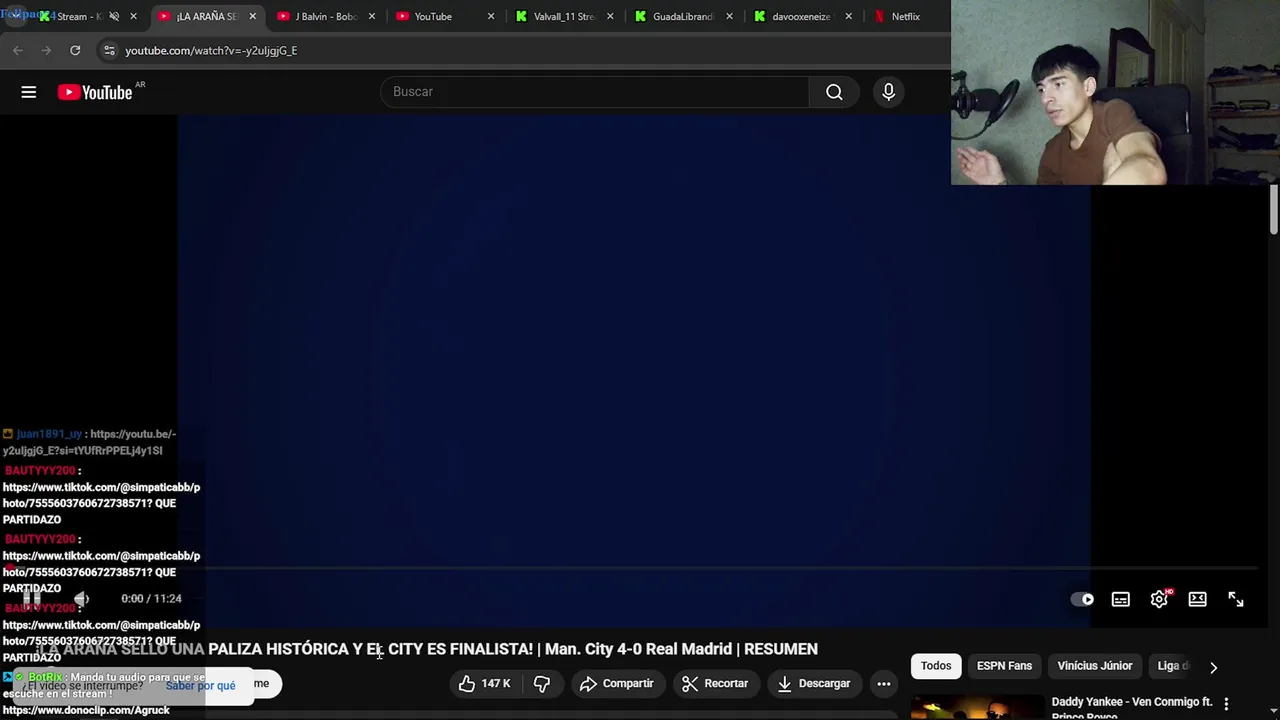Show next category chips arrow
The height and width of the screenshot is (720, 1280).
click(1213, 667)
